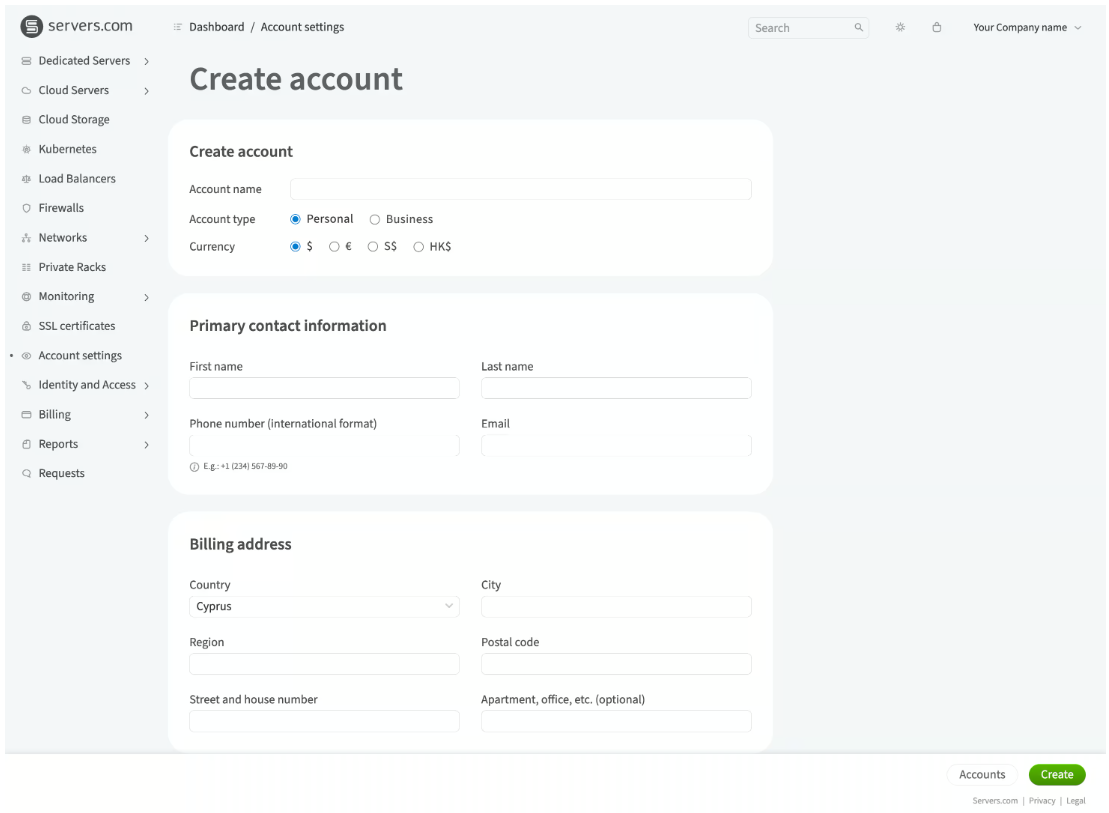The width and height of the screenshot is (1109, 813).
Task: Click the SSL certificates lock icon
Action: (x=26, y=326)
